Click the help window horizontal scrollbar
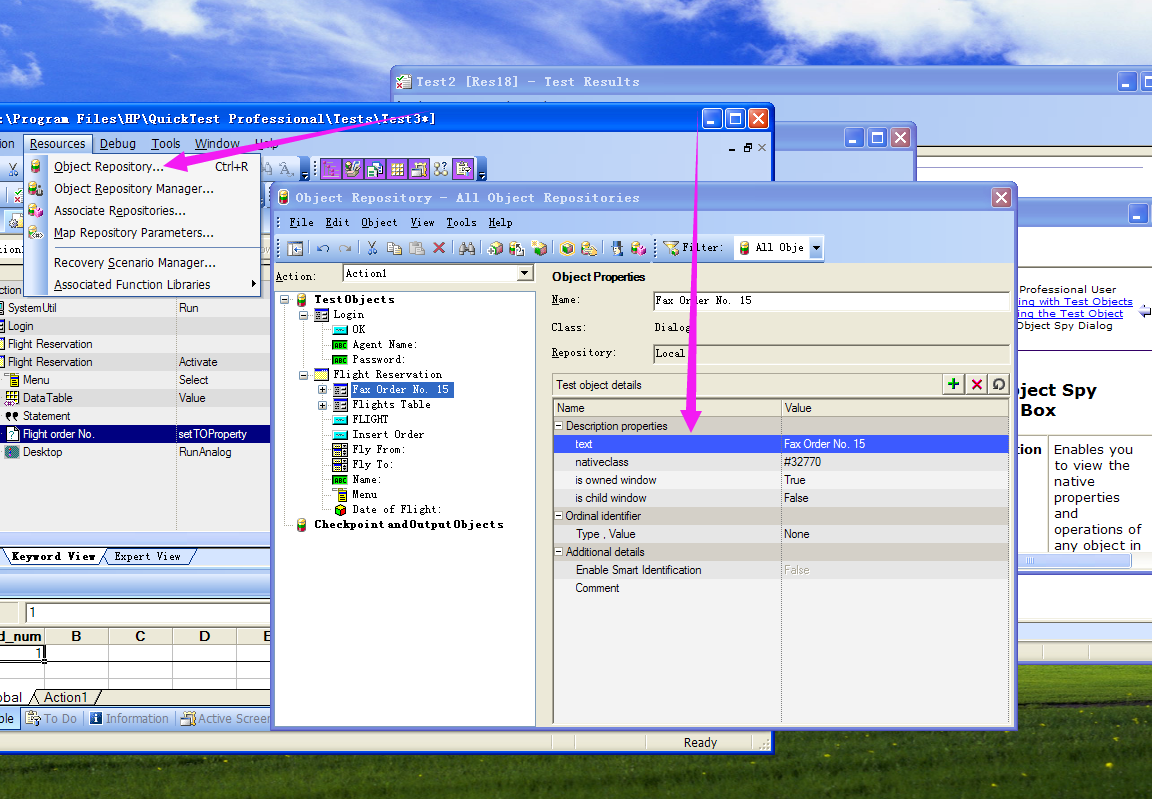 (1074, 560)
